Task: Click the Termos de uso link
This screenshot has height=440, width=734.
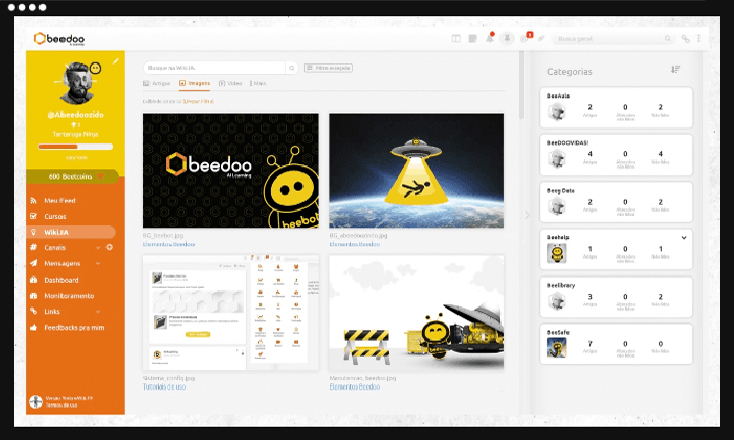Action: coord(61,405)
